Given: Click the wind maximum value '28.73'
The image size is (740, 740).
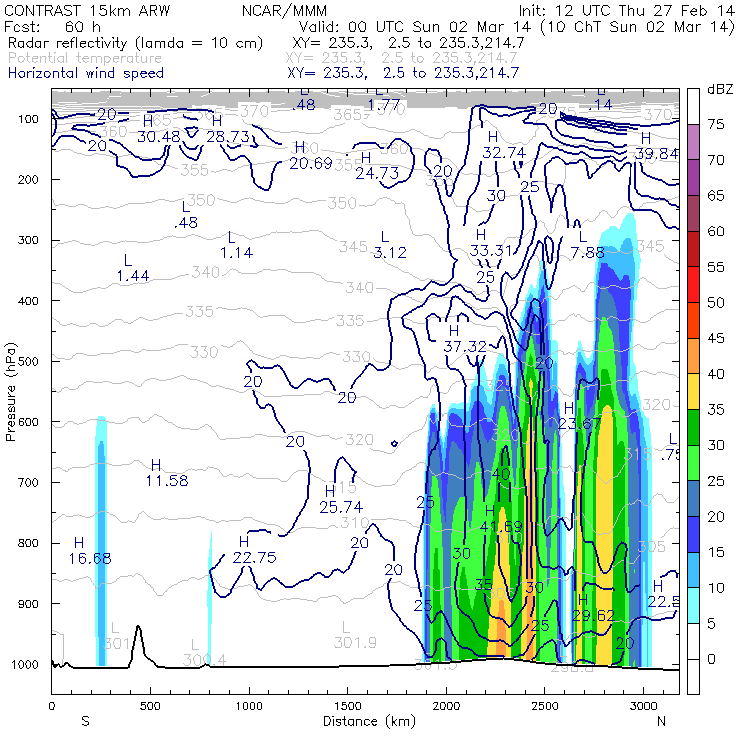Looking at the screenshot, I should tap(228, 137).
